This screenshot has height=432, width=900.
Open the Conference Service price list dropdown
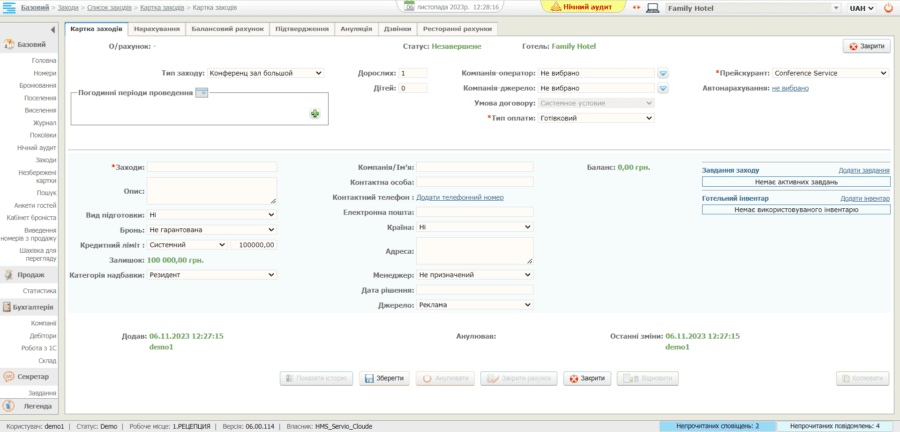830,73
